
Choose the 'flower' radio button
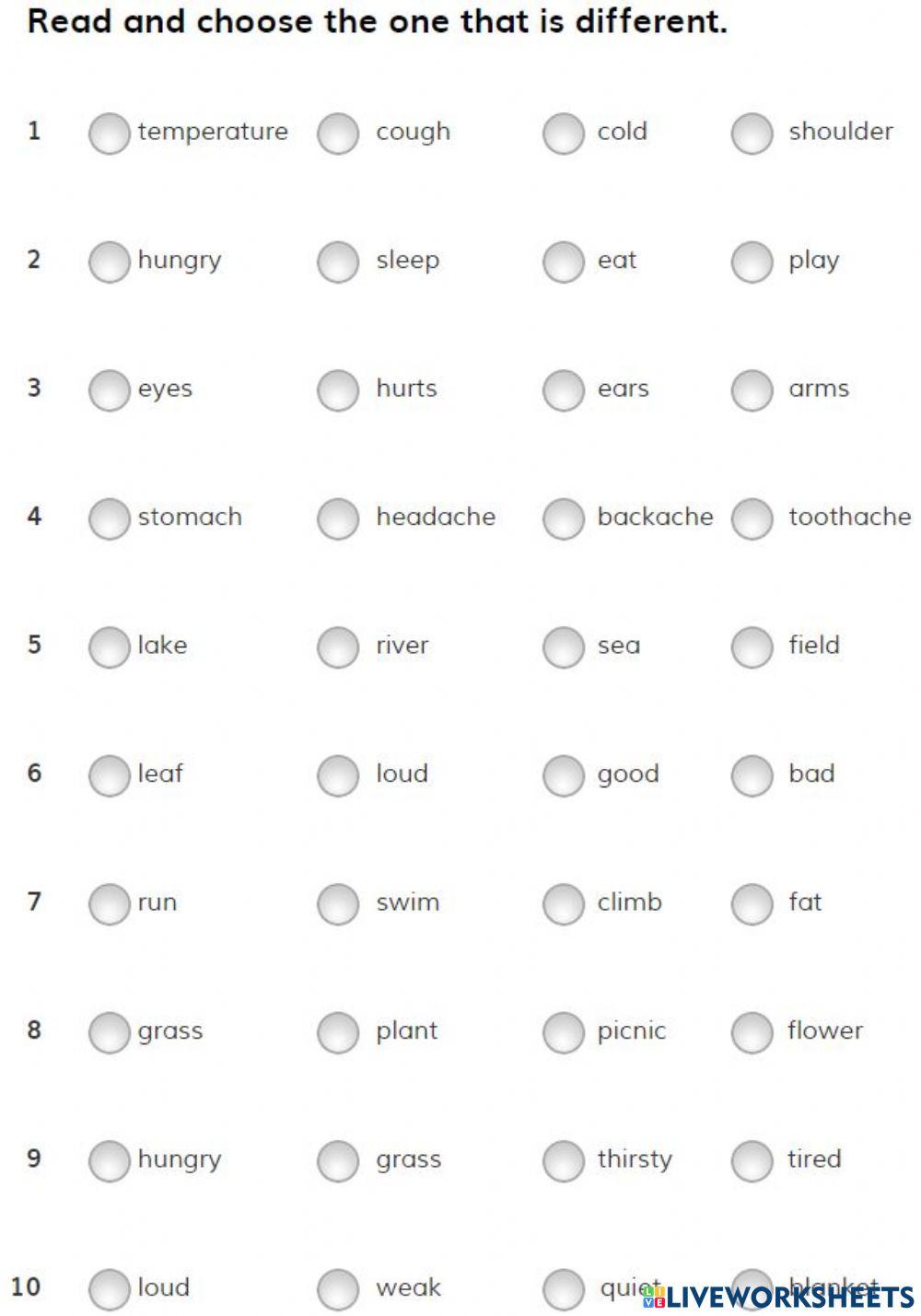(x=752, y=1032)
